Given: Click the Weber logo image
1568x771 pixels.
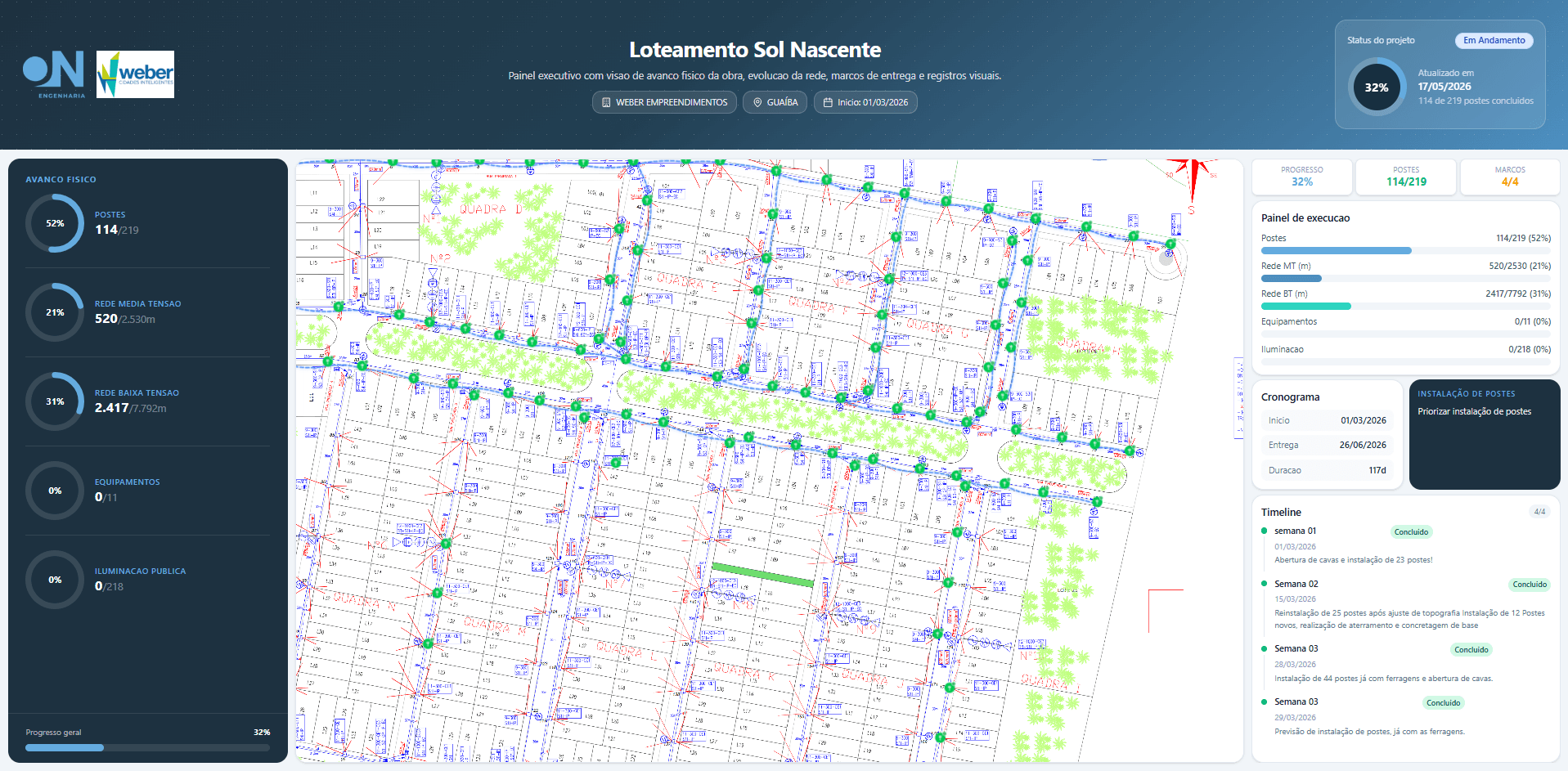Looking at the screenshot, I should (135, 74).
